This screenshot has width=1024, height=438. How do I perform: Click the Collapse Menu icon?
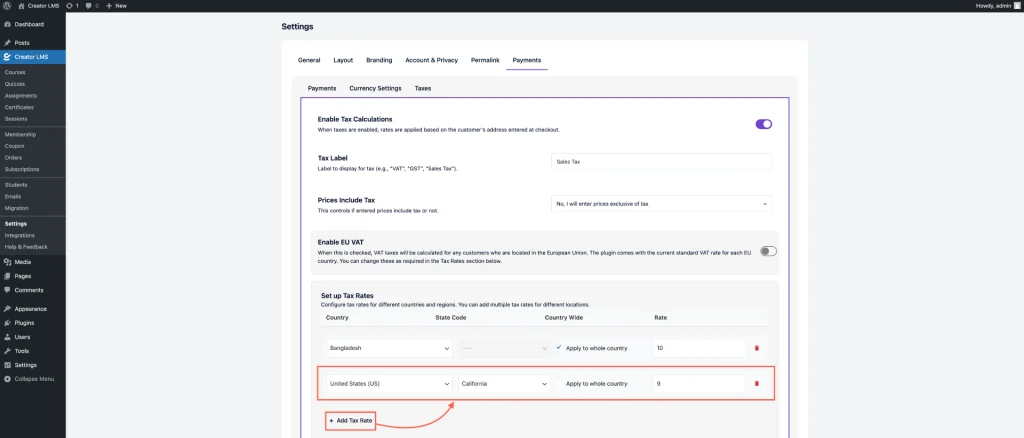(x=7, y=379)
